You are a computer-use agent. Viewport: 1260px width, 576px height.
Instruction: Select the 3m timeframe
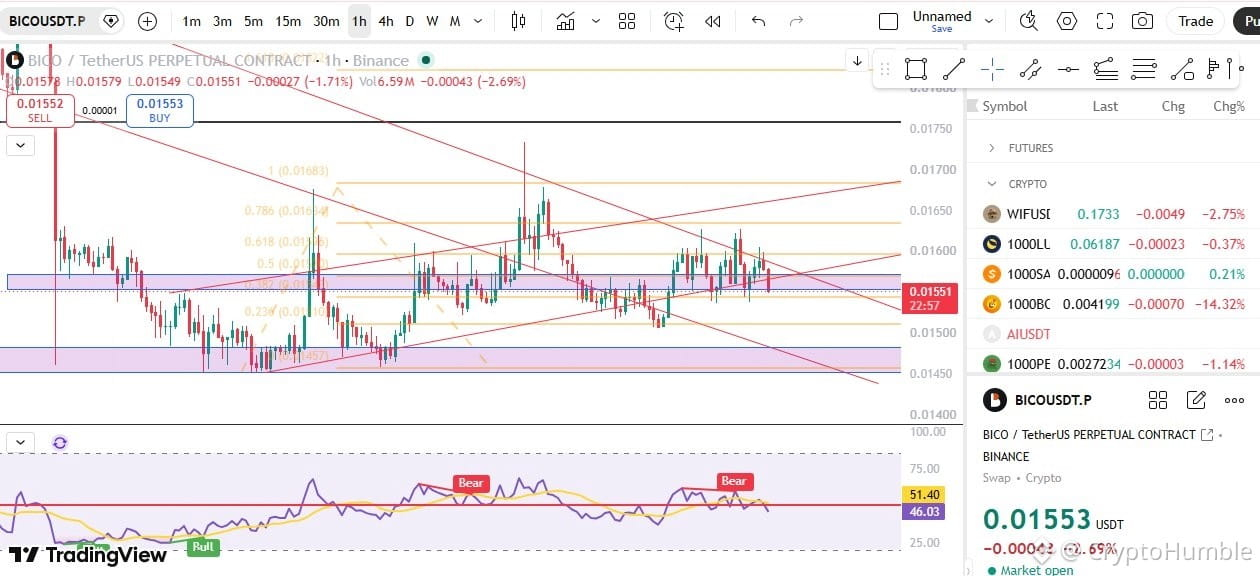[x=223, y=21]
